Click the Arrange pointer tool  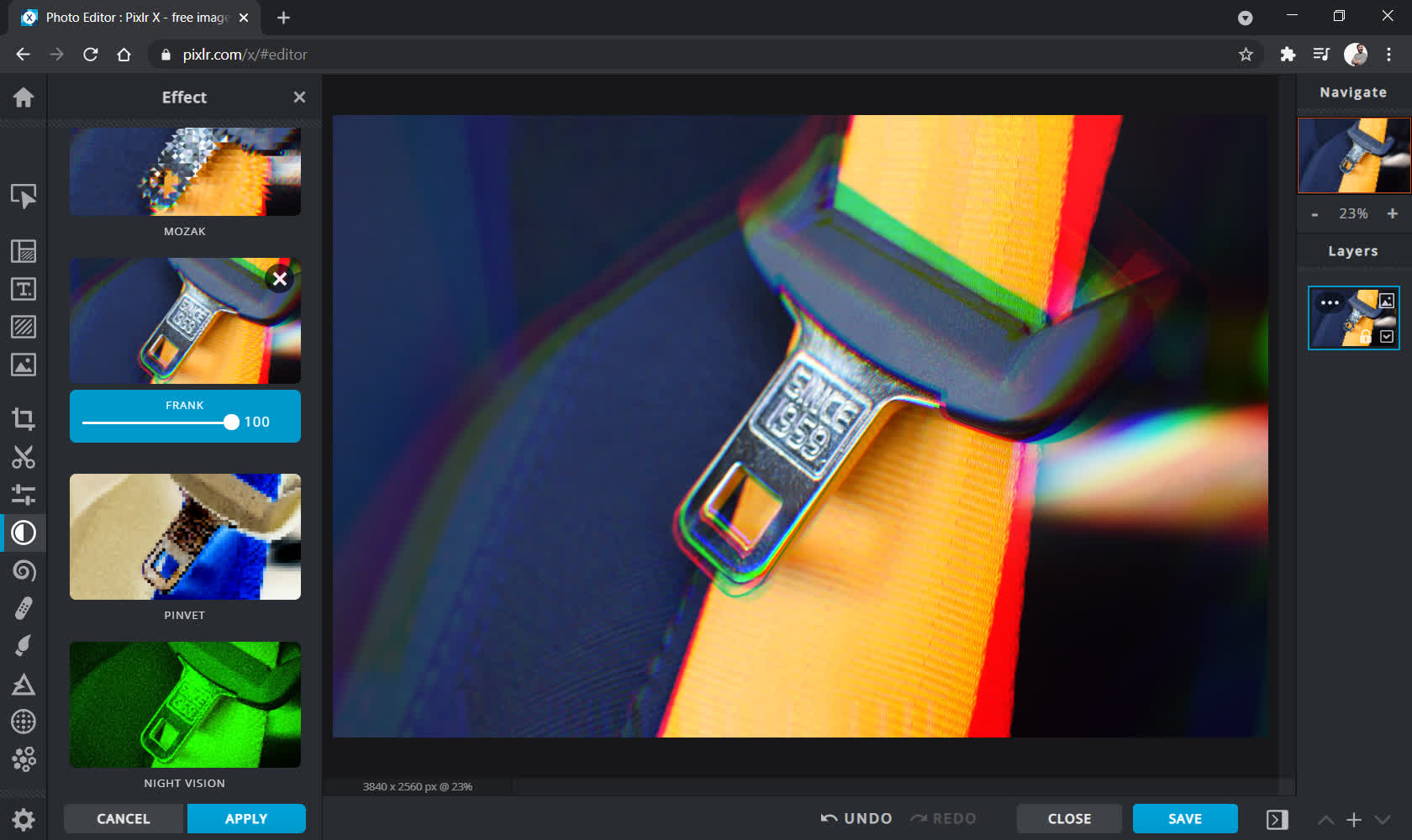click(24, 196)
